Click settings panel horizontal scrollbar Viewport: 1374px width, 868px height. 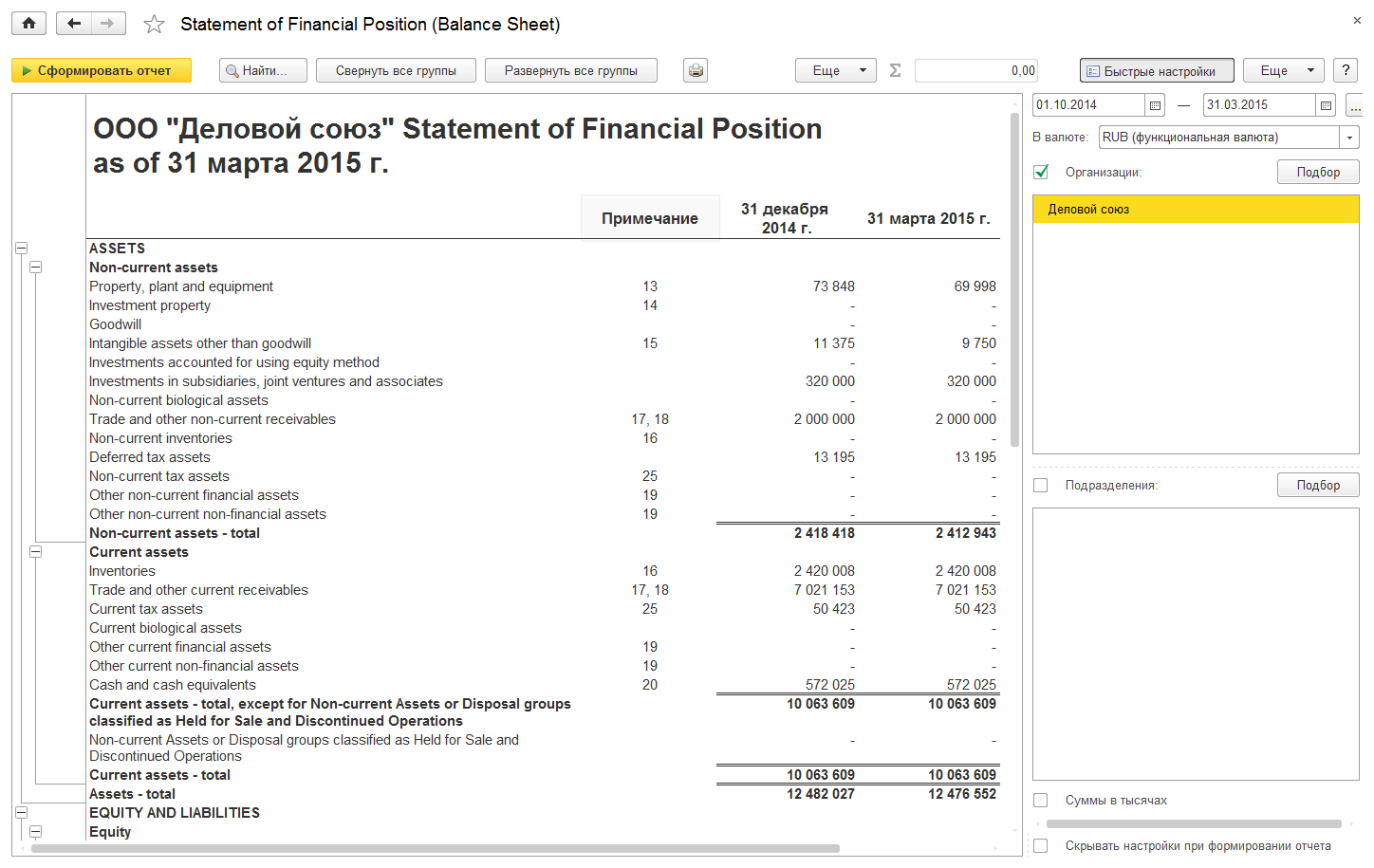1194,823
